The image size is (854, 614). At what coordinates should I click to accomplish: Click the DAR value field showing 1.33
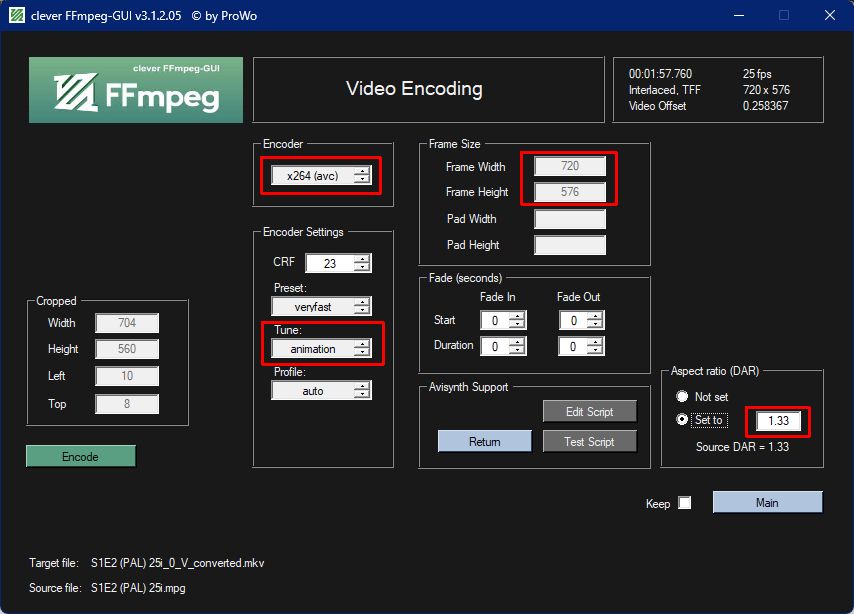coord(778,421)
